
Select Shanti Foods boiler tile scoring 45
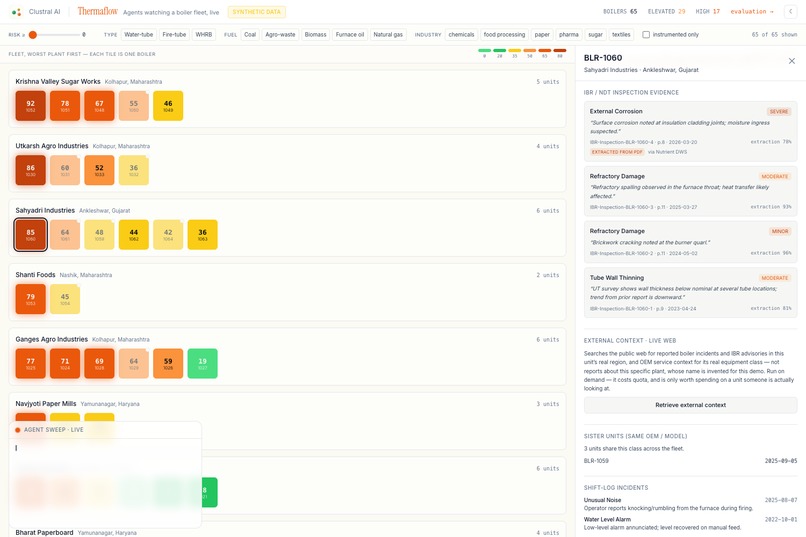coord(65,299)
